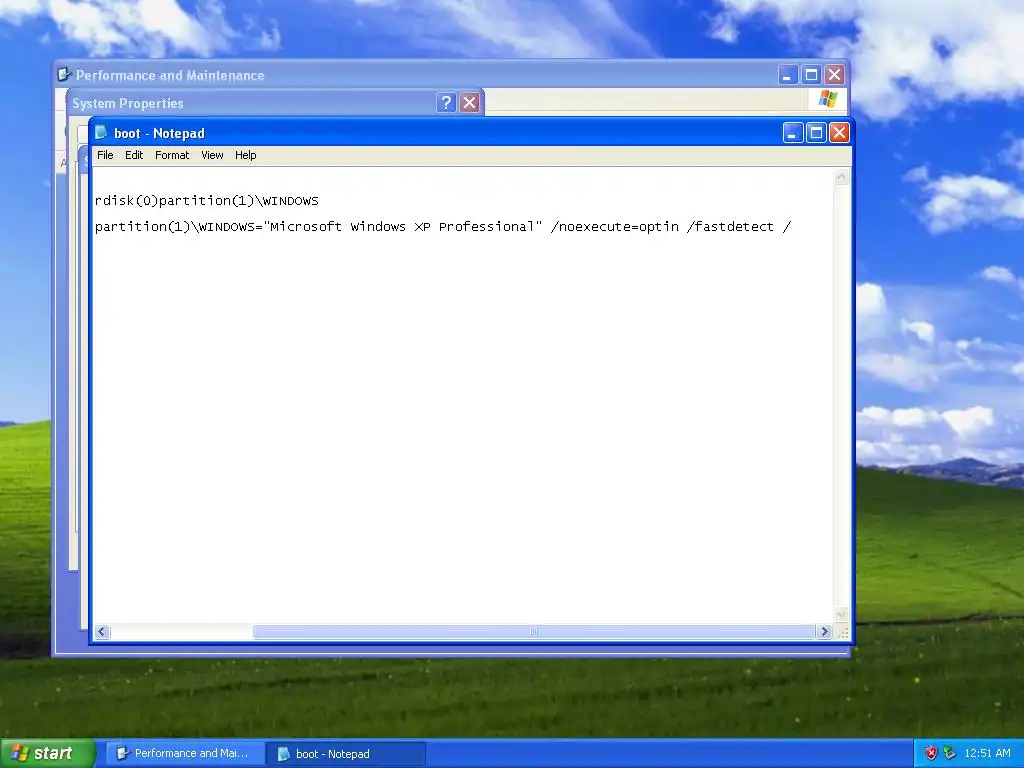Maximize the Performance and Maintenance window

pos(811,75)
